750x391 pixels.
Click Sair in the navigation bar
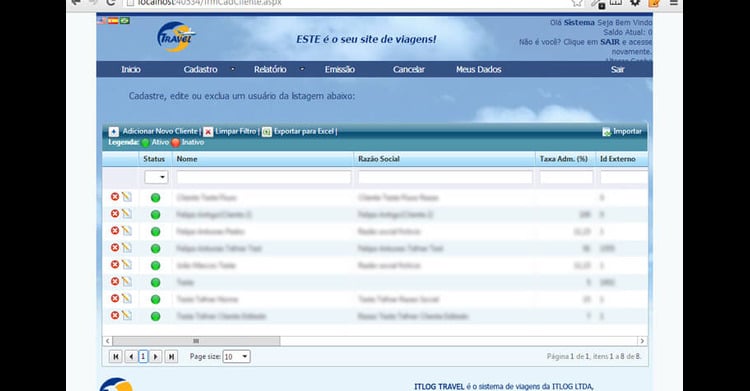[617, 69]
